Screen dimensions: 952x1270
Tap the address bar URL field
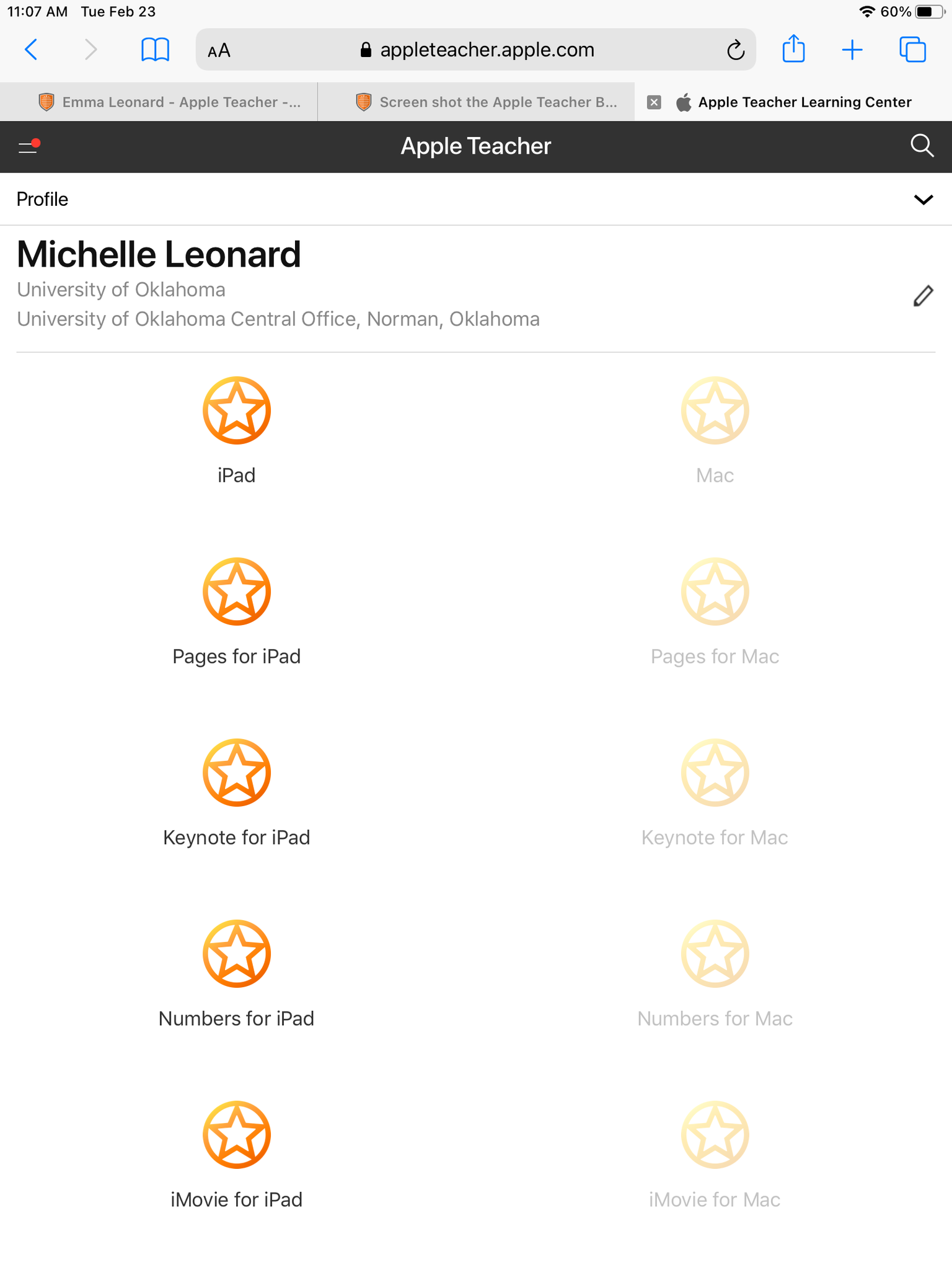pos(477,50)
